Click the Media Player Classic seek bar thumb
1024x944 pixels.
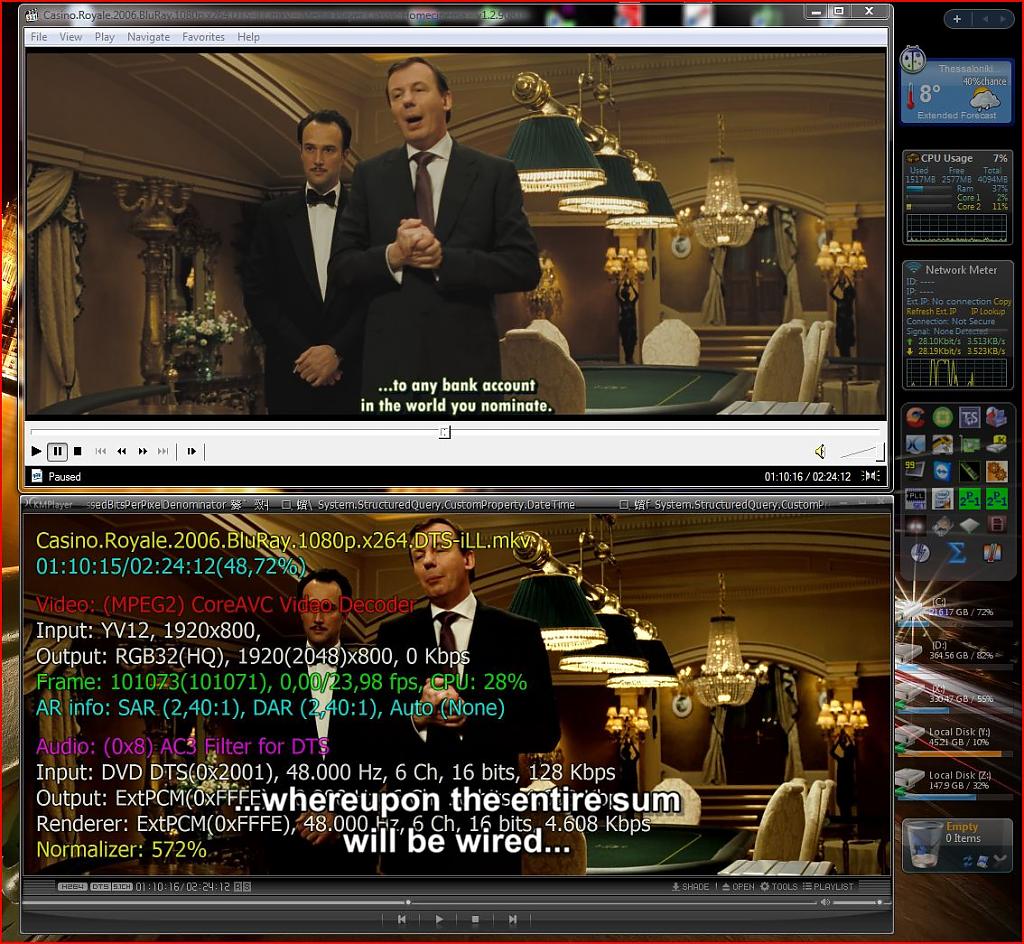click(x=445, y=432)
